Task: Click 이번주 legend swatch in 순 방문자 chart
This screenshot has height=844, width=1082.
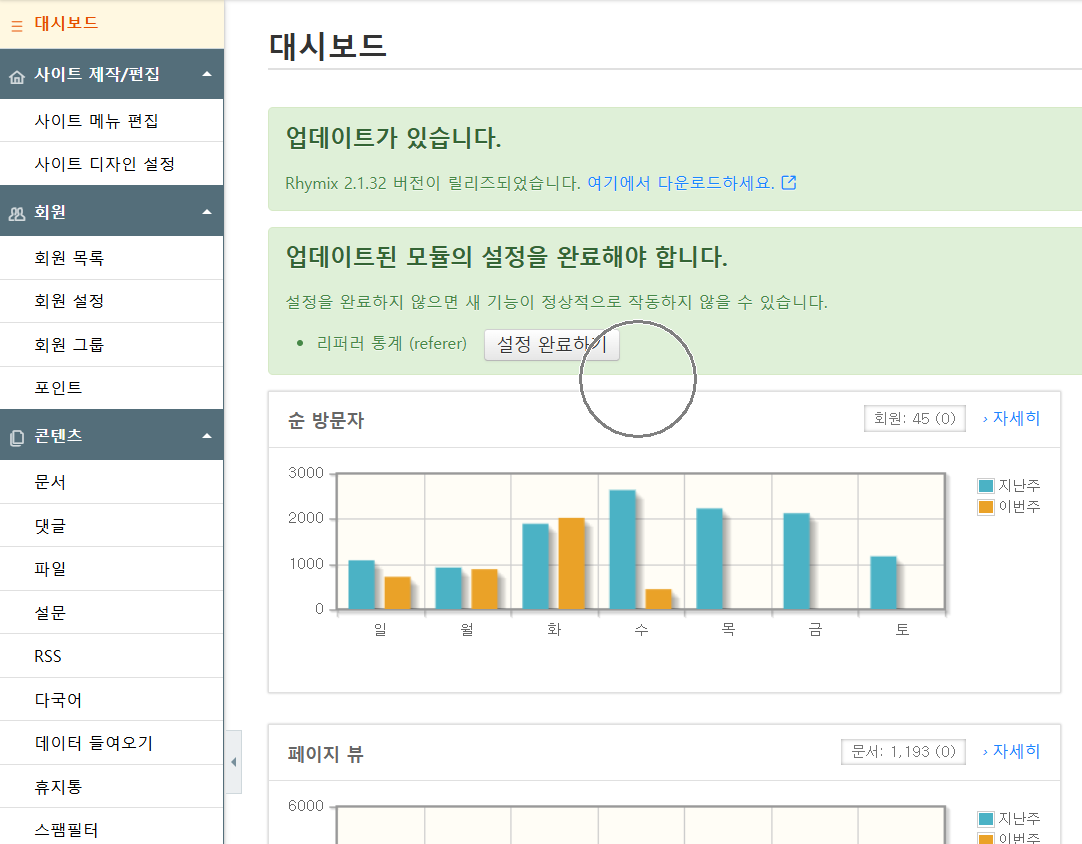Action: (x=985, y=507)
